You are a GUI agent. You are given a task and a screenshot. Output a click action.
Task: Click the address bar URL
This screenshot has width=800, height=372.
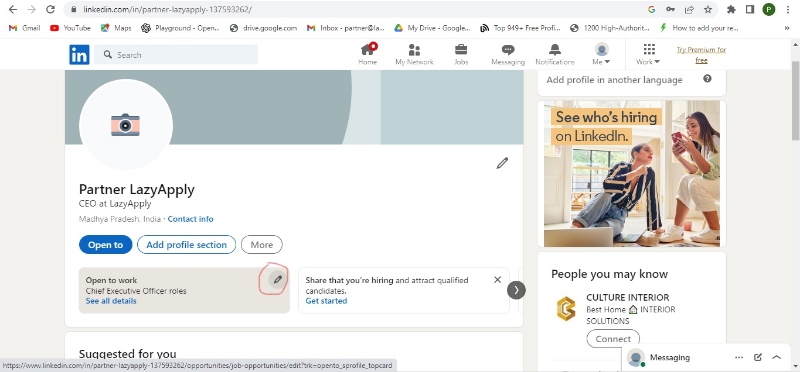pos(167,9)
